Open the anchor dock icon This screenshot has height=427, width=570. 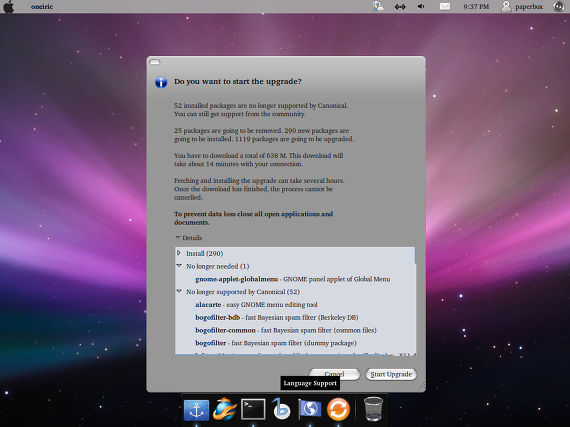click(196, 410)
